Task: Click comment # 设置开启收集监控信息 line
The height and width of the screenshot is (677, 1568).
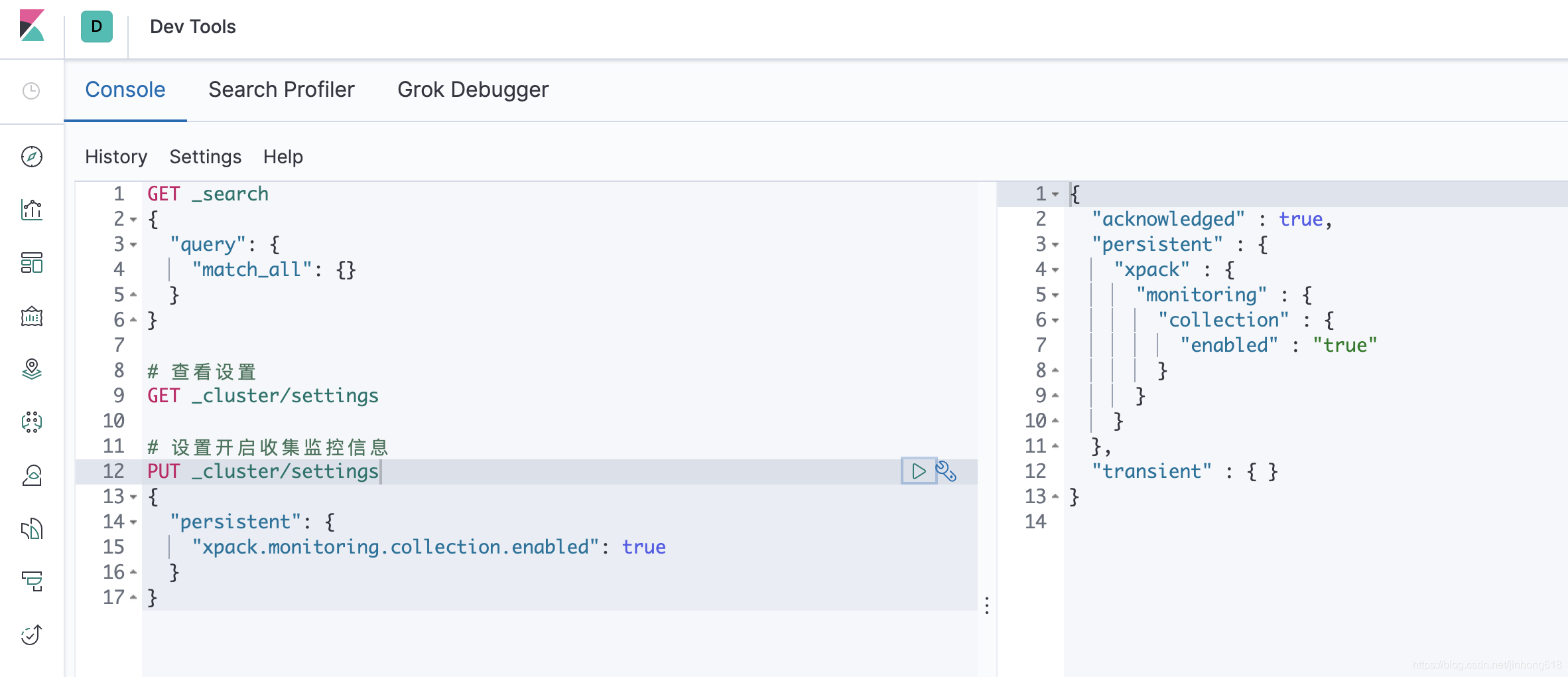Action: (268, 447)
